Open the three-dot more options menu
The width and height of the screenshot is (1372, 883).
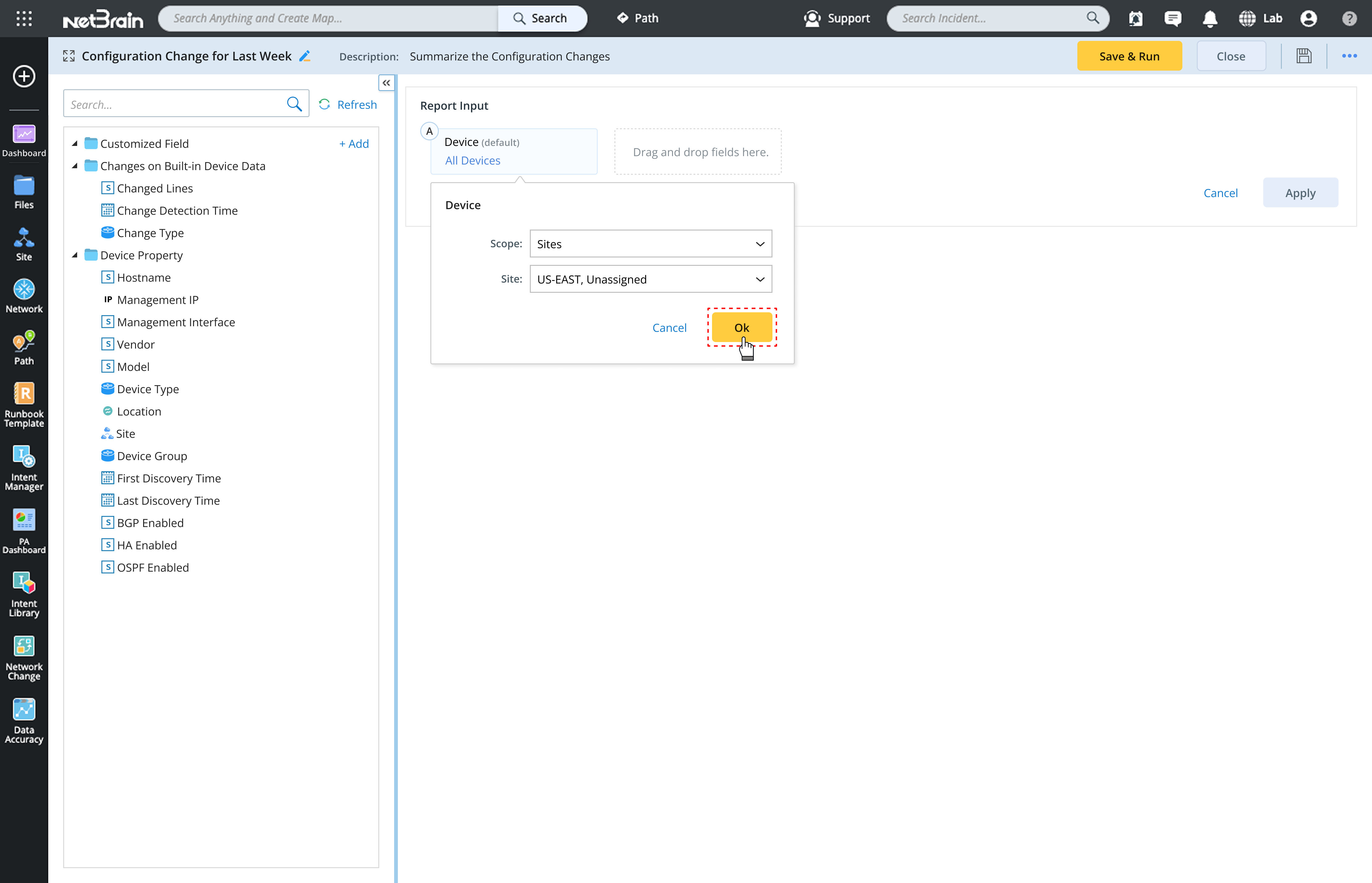click(x=1349, y=56)
